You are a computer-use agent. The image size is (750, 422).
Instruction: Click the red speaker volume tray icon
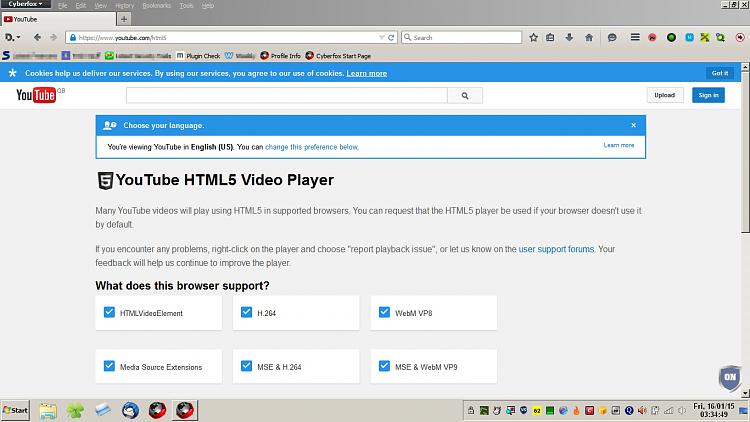(x=642, y=411)
